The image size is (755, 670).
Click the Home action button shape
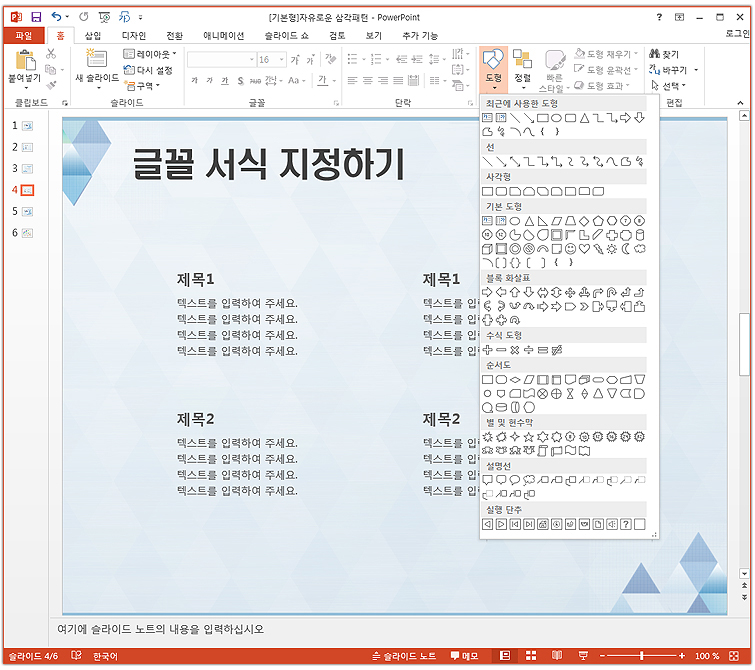tap(543, 524)
